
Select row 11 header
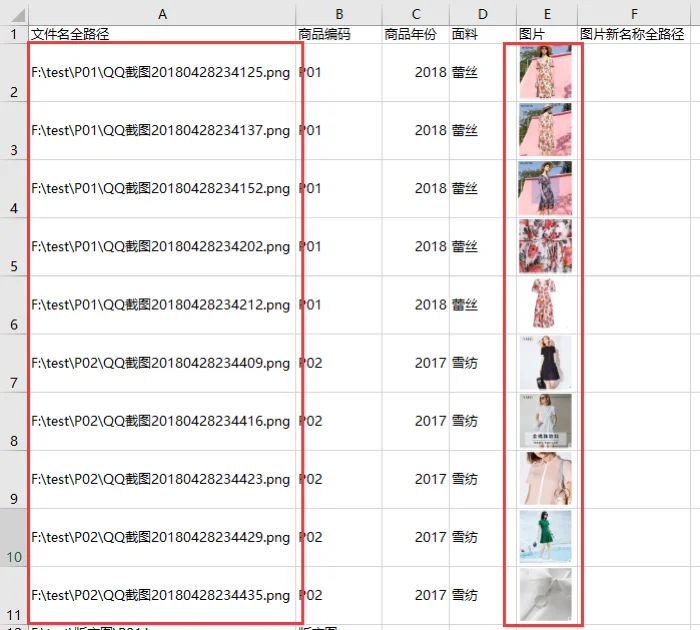coord(14,596)
